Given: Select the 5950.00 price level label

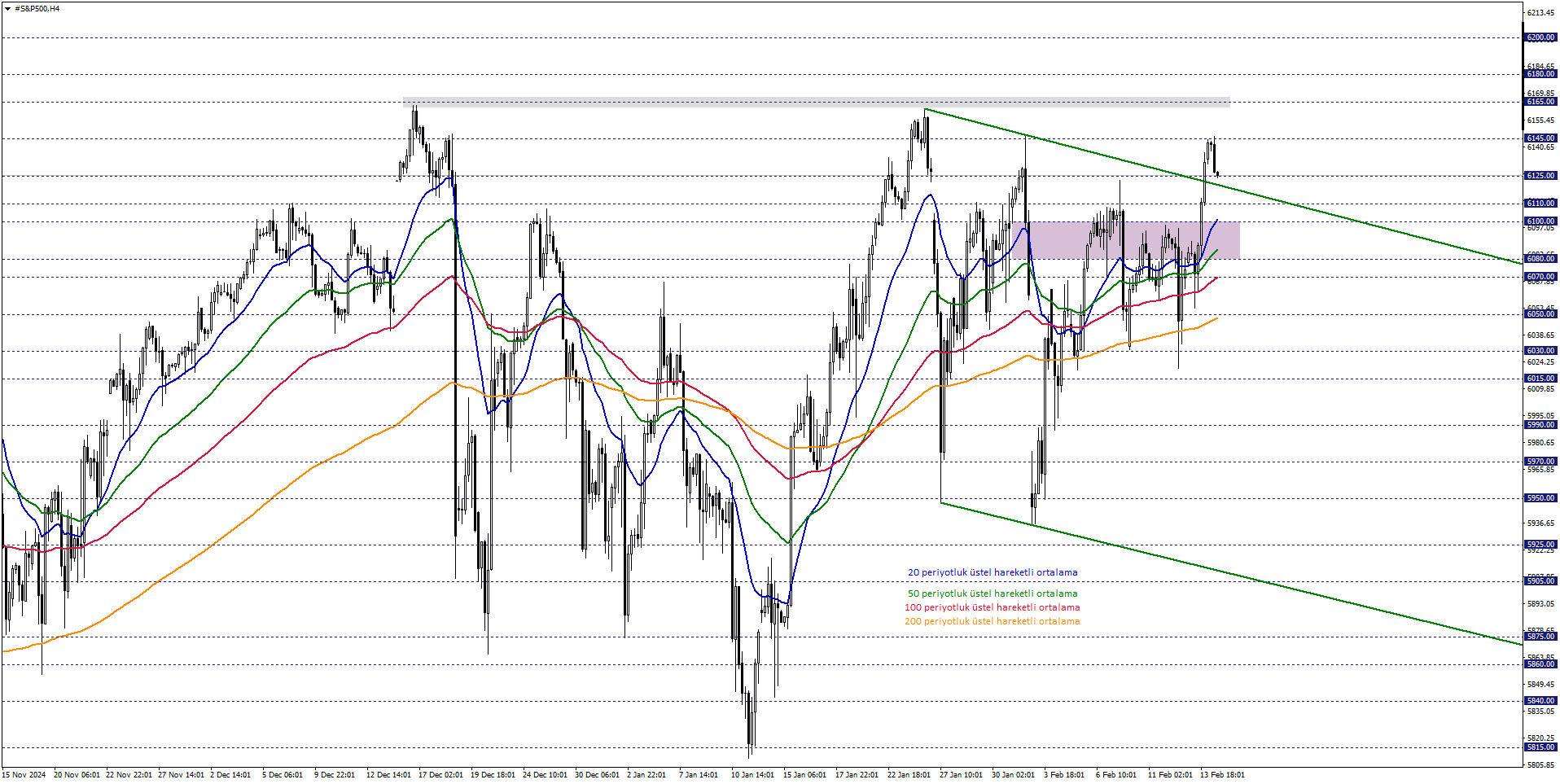Looking at the screenshot, I should coord(1540,498).
